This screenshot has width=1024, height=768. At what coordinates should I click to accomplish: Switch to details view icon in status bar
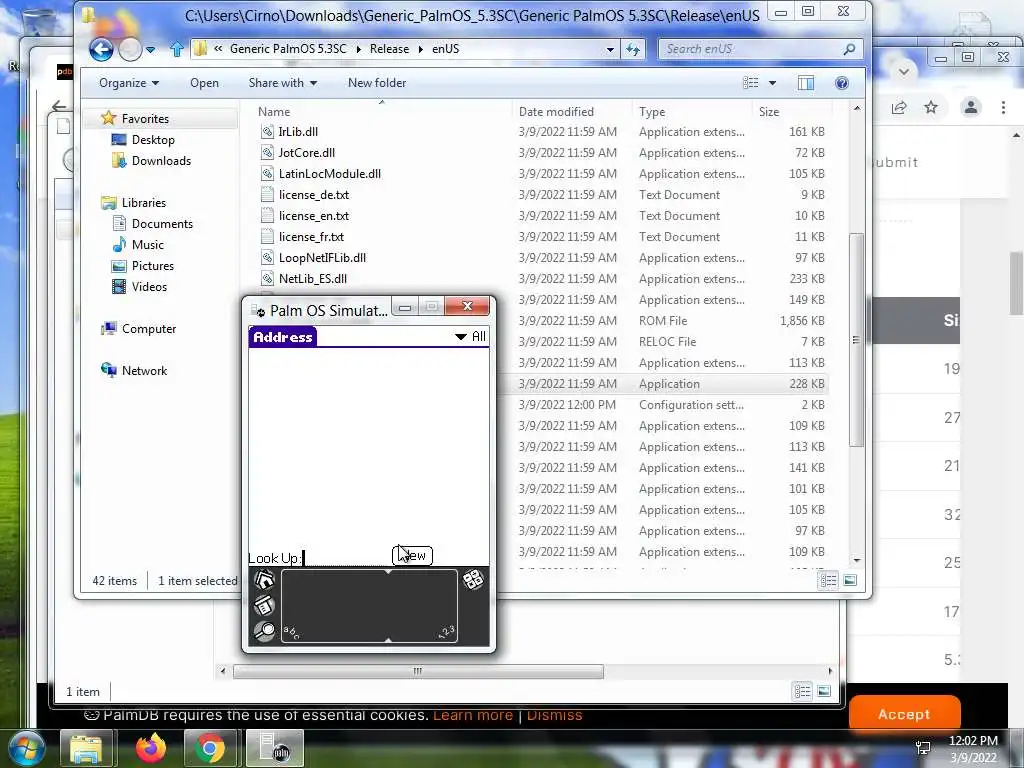829,580
